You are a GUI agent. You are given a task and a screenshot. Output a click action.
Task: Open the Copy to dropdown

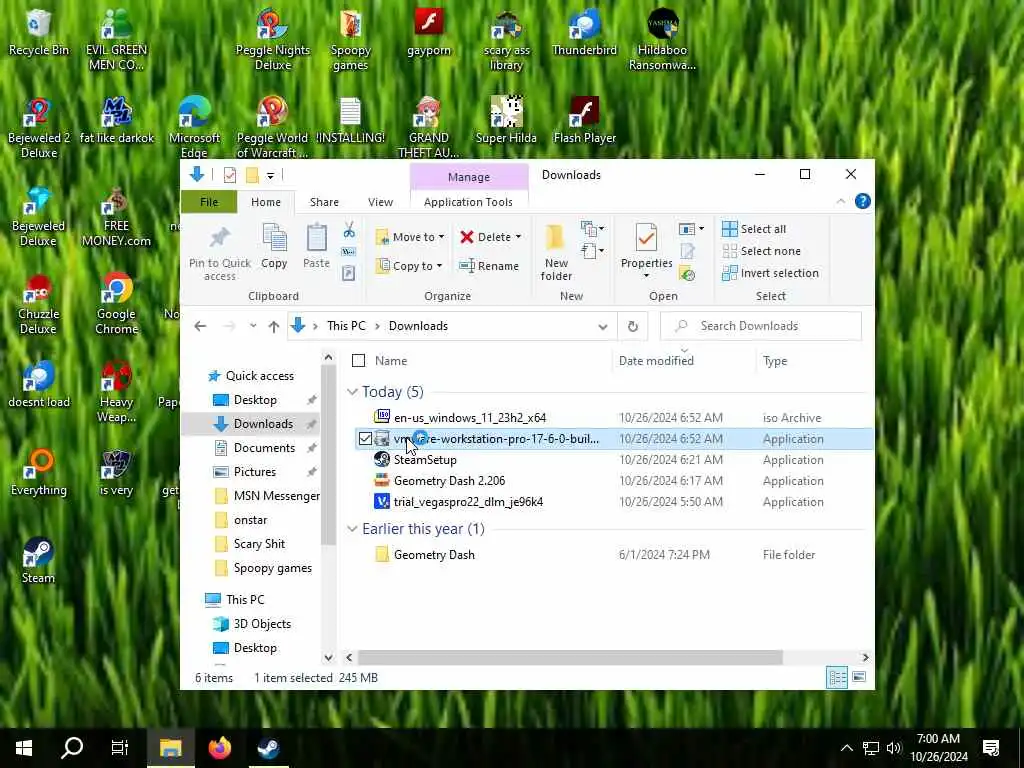(409, 266)
